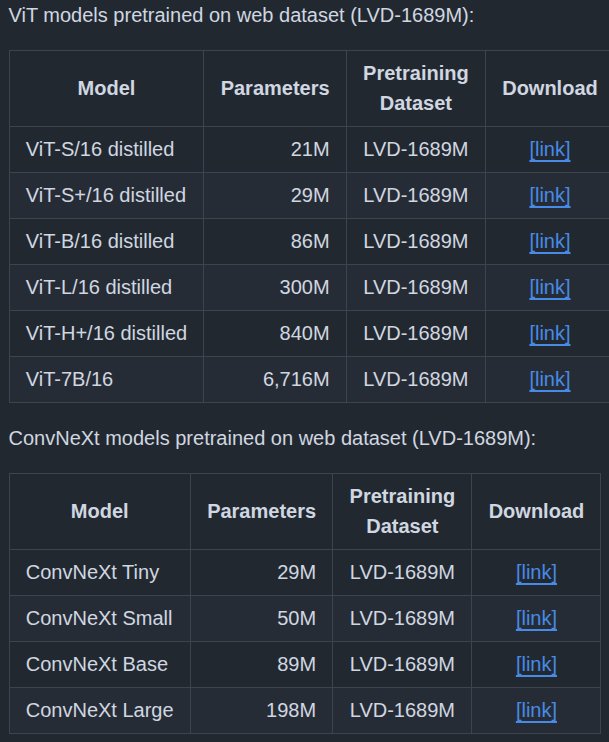The height and width of the screenshot is (742, 609).
Task: Click the ConvNeXt Tiny model name cell
Action: [92, 573]
